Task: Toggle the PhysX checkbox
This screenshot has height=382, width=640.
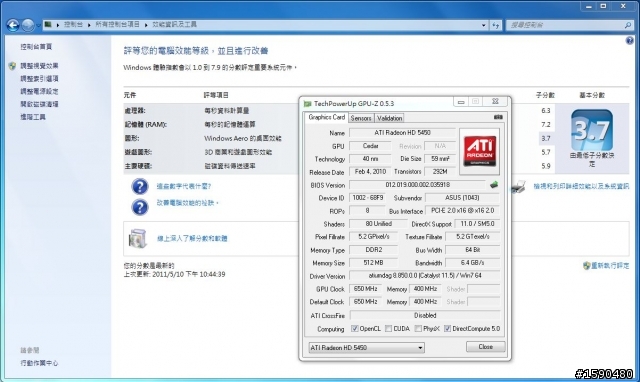Action: (x=418, y=329)
